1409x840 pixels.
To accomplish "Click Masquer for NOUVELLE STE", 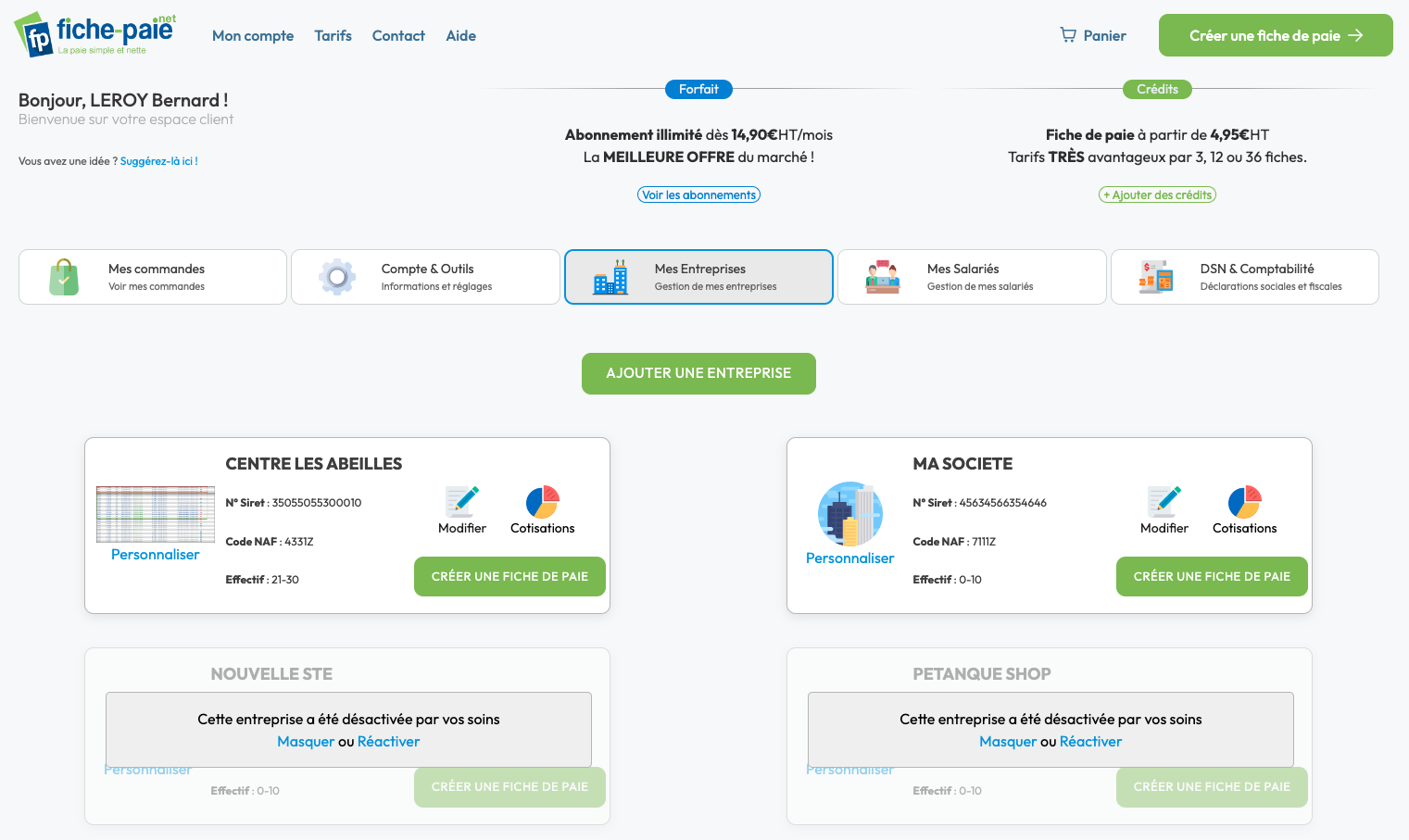I will click(x=306, y=741).
